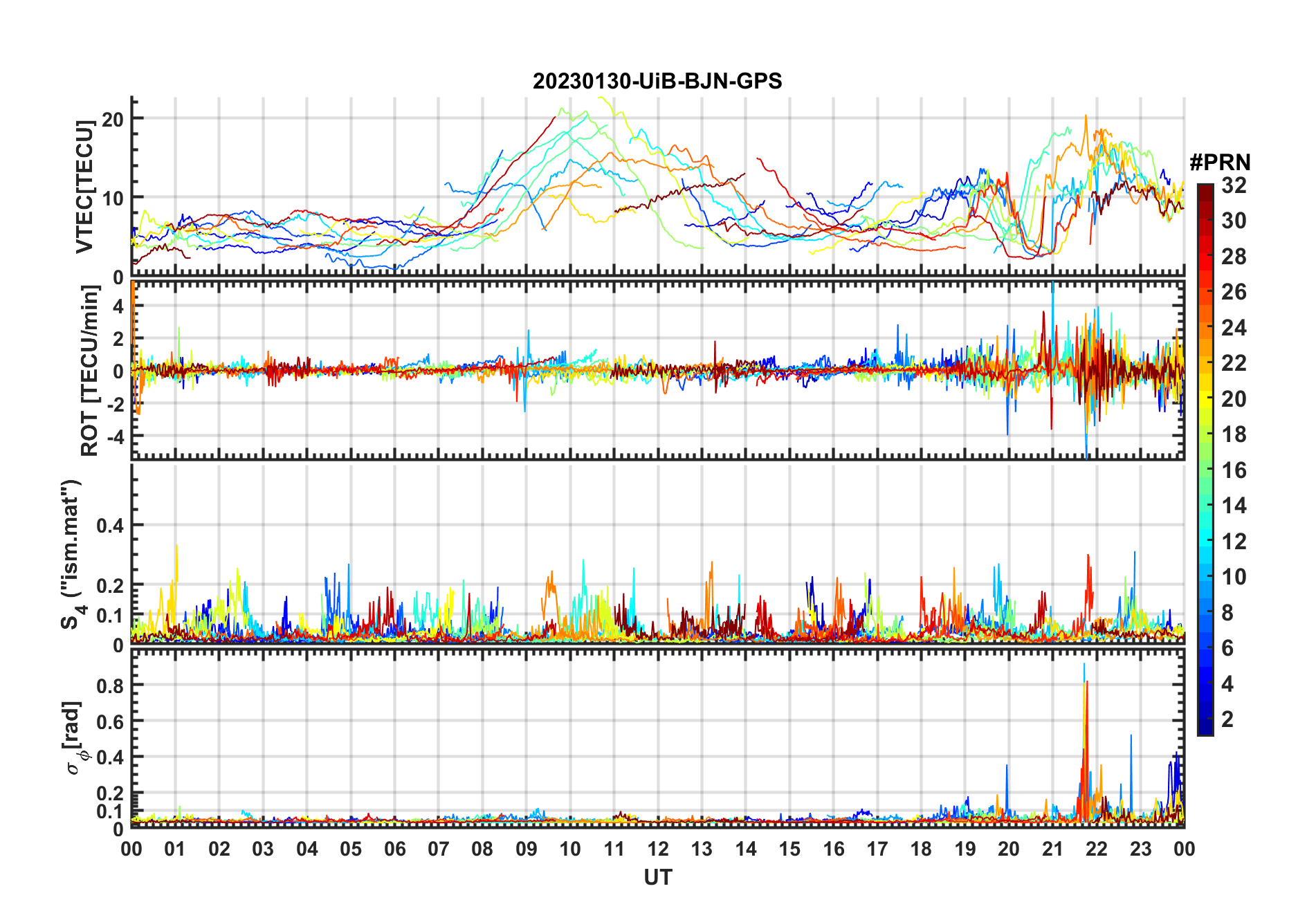
Task: Click colorbar tick label 28
Action: tap(1234, 257)
